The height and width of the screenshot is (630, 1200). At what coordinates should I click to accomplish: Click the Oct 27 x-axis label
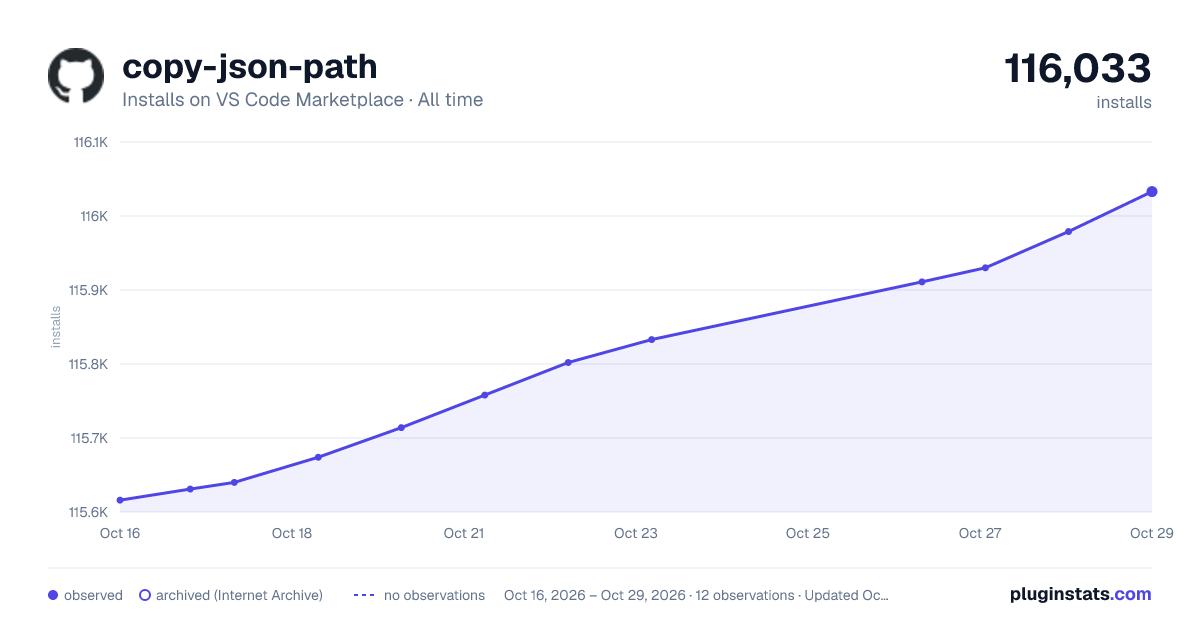[x=980, y=533]
